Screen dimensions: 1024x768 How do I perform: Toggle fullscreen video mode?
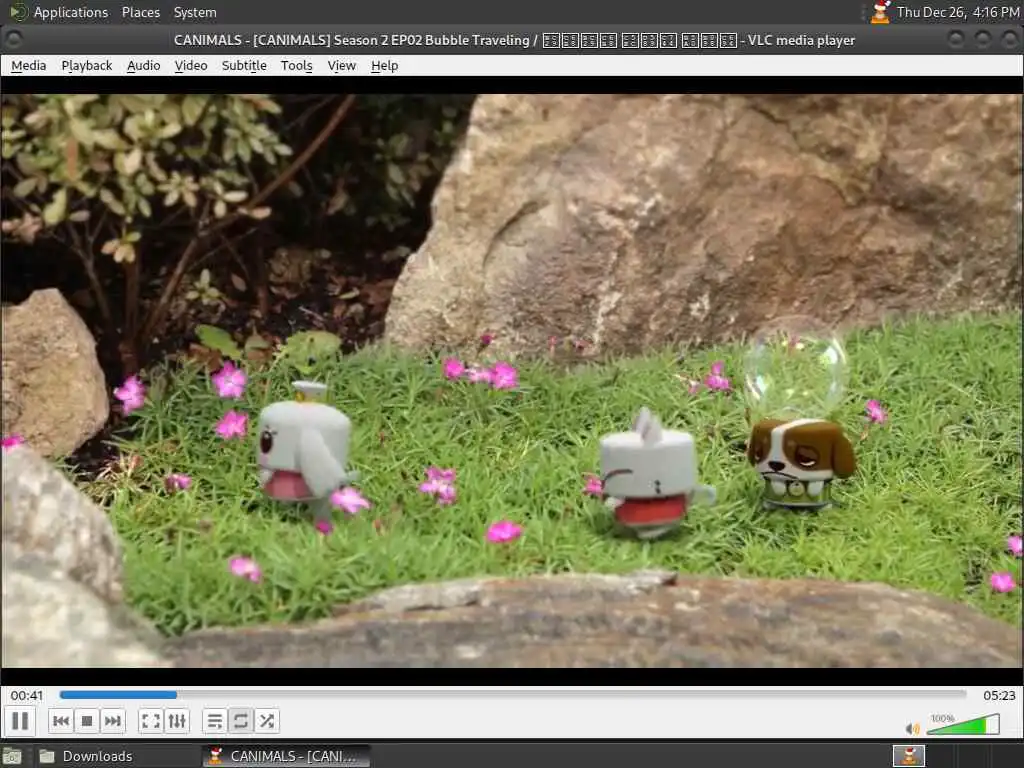151,721
